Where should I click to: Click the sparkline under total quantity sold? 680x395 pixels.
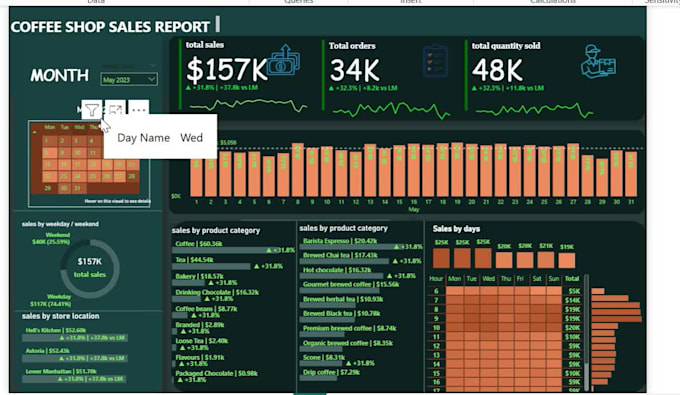pyautogui.click(x=534, y=110)
